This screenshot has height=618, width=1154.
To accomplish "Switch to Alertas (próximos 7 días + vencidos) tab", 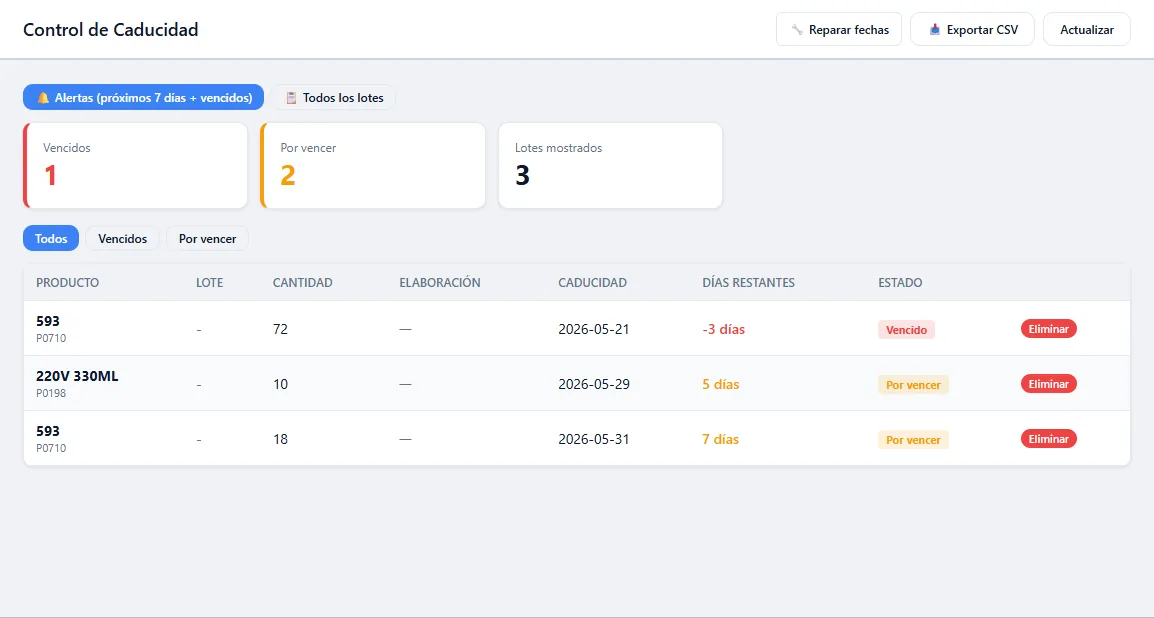I will 144,97.
